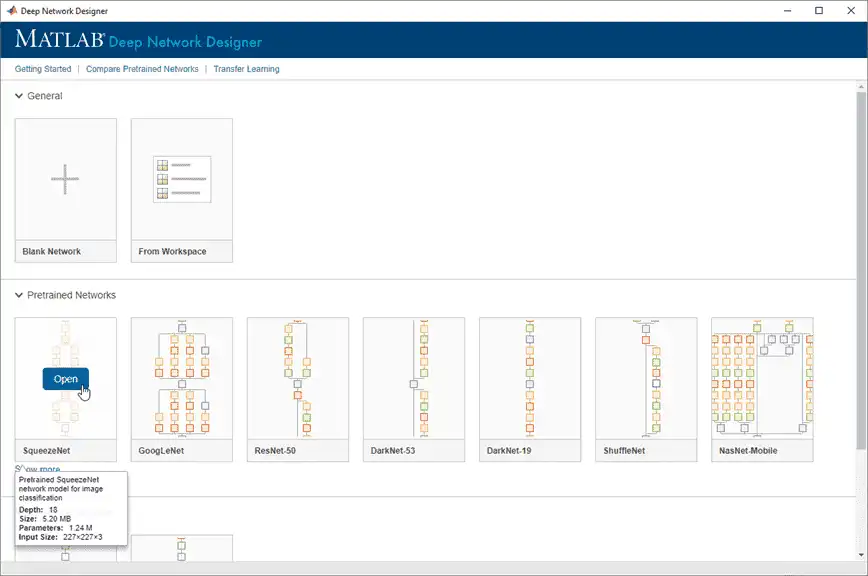Click Show more under pretrained networks
The width and height of the screenshot is (868, 576).
pos(38,469)
